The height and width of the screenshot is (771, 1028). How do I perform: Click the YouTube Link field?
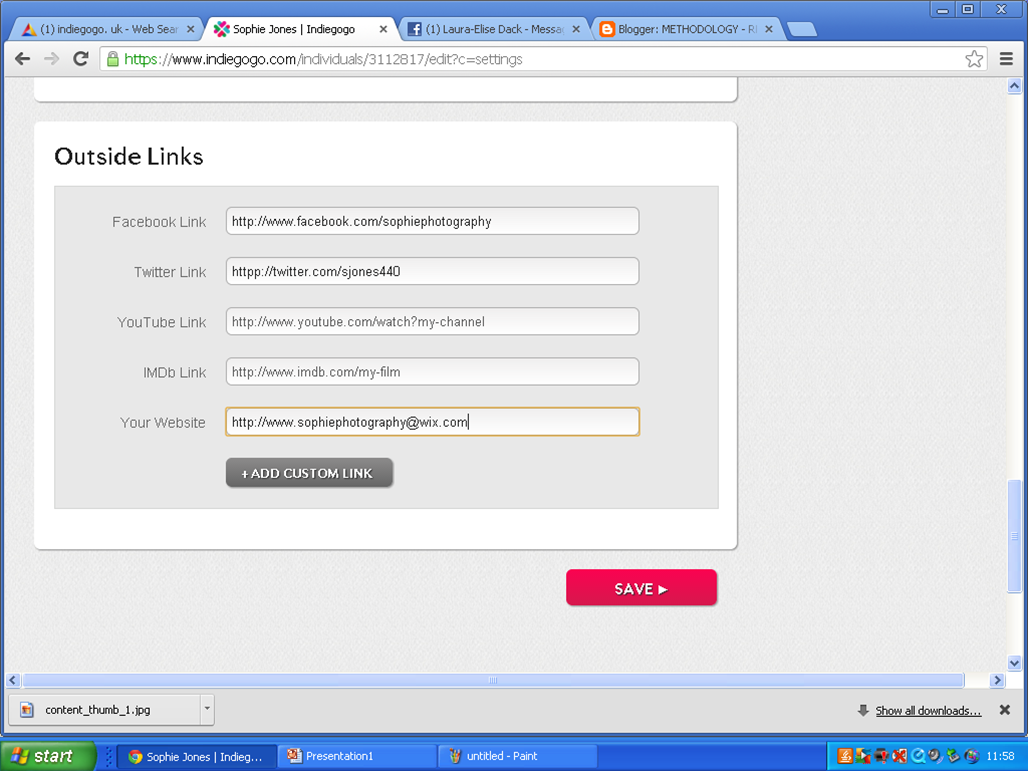coord(432,321)
